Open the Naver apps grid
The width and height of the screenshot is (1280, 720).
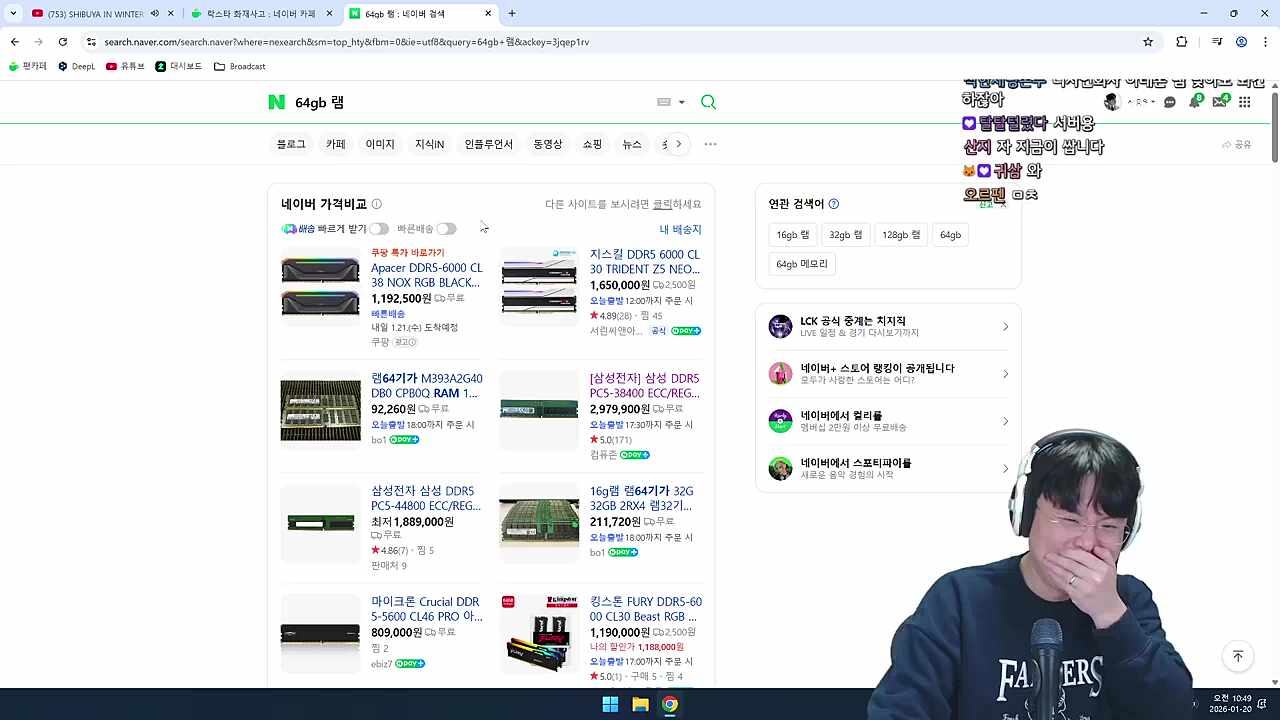[x=1244, y=102]
